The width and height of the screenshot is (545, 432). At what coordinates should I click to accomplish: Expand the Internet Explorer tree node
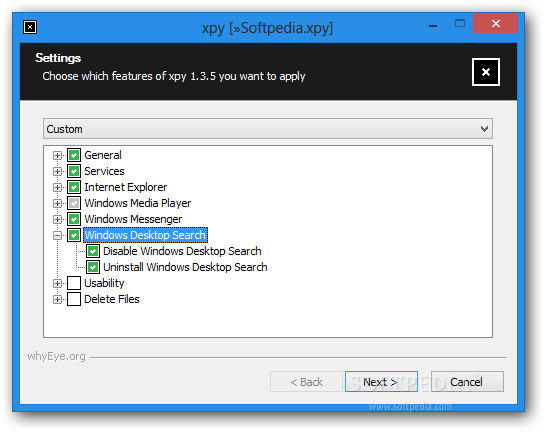coord(57,187)
